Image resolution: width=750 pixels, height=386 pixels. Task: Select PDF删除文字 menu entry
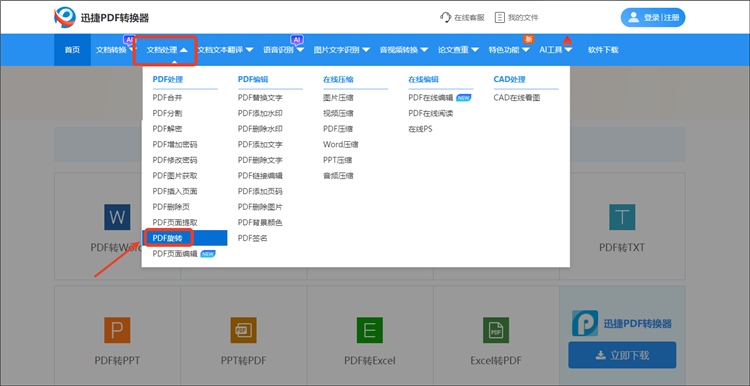[x=260, y=160]
